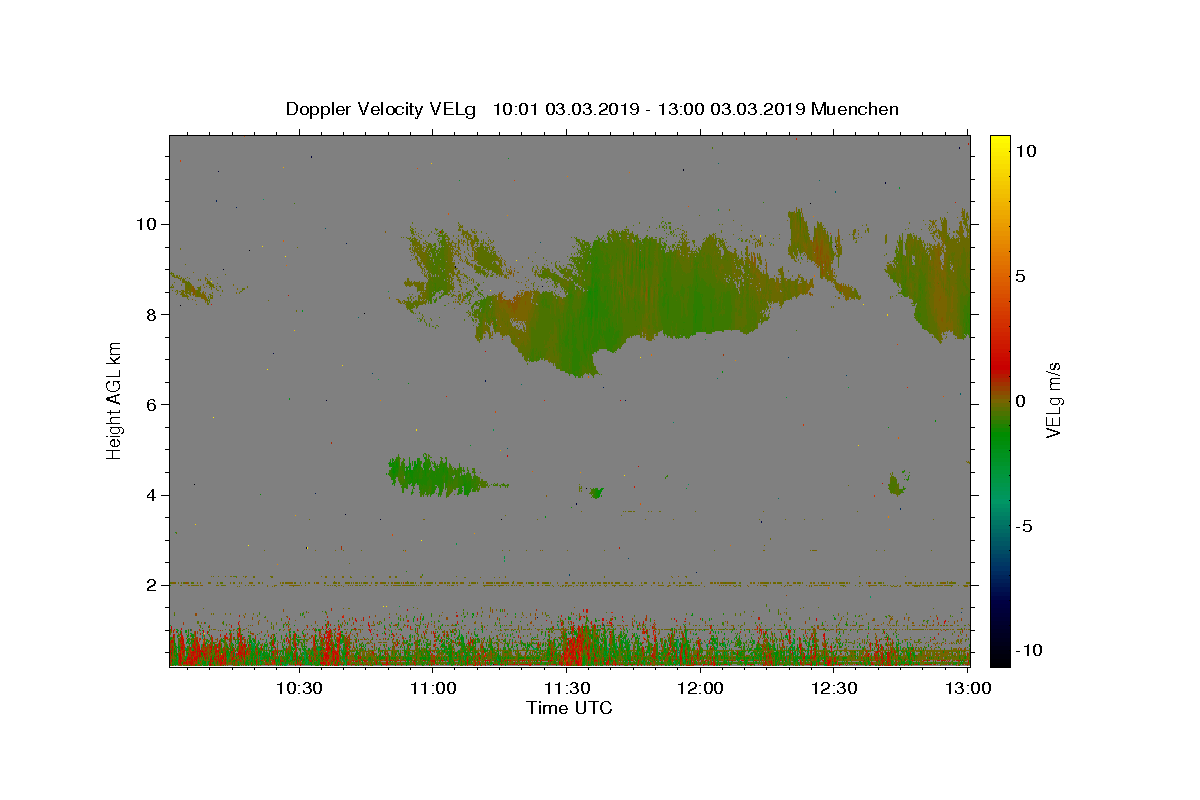The image size is (1200, 800).
Task: Click the yellow top of the velocity colorbar
Action: pos(1000,145)
